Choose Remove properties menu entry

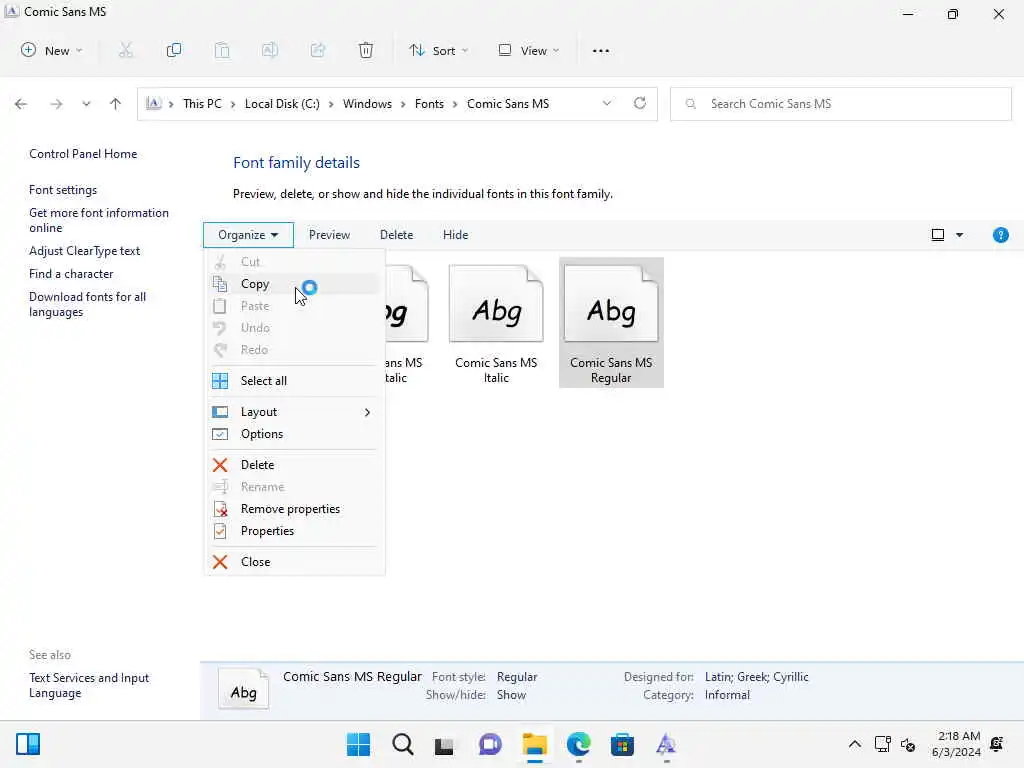294,509
